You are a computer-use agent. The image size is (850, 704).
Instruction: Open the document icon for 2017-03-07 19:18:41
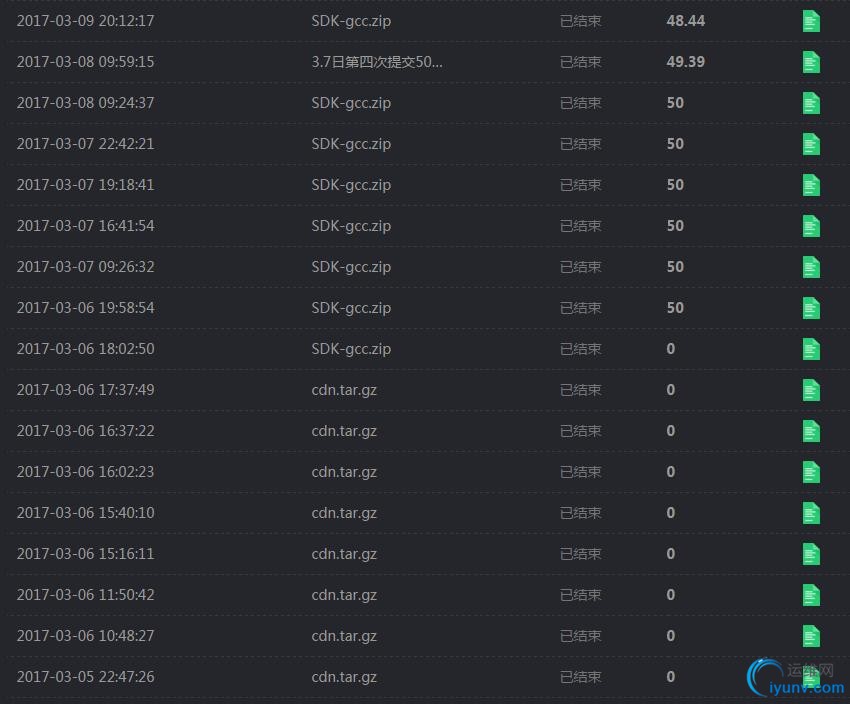click(811, 185)
